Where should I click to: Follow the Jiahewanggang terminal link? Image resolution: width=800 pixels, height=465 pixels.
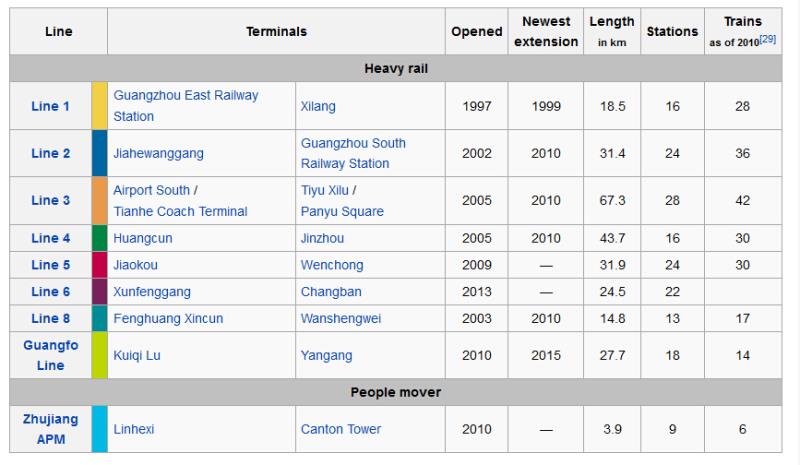[x=158, y=153]
